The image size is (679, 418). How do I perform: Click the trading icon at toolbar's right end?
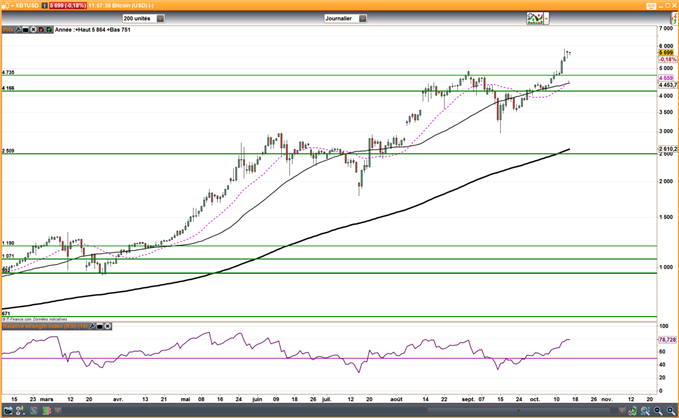[x=674, y=18]
